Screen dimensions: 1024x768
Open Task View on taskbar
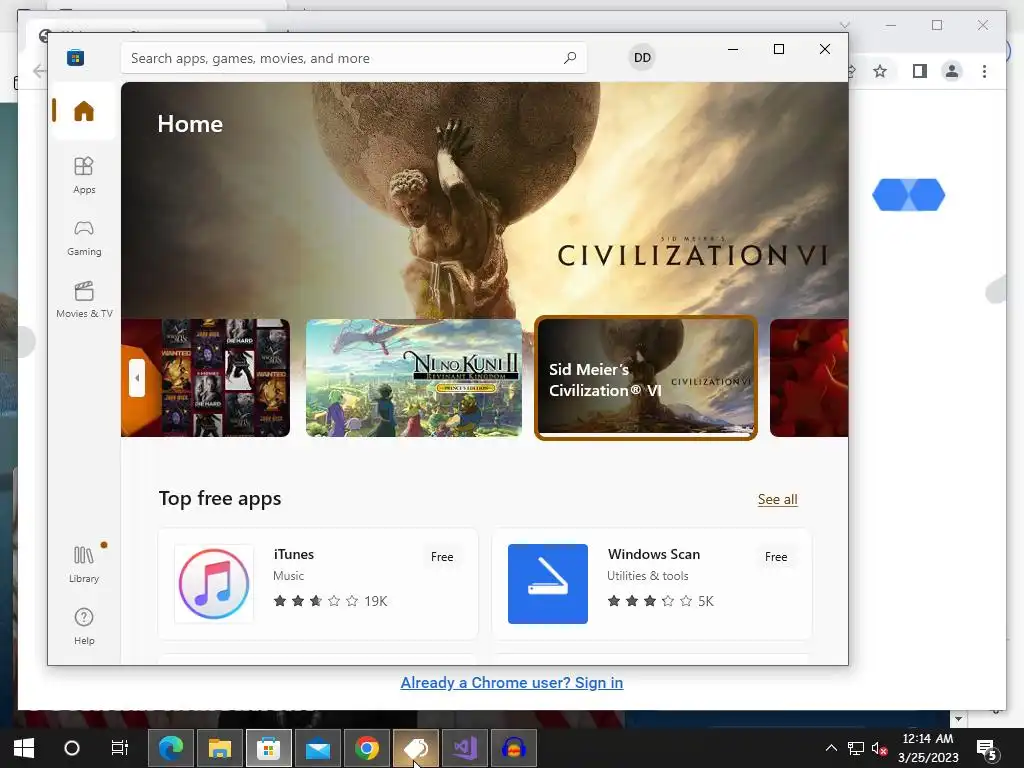coord(120,748)
